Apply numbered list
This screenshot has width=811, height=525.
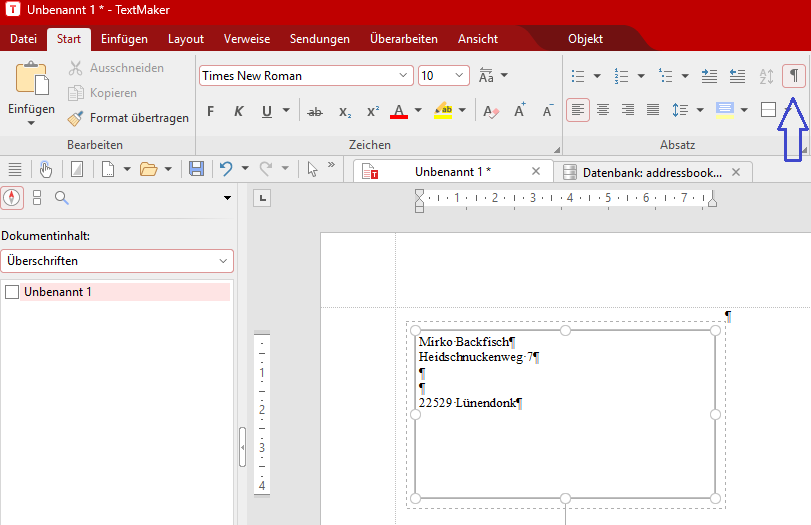point(621,76)
